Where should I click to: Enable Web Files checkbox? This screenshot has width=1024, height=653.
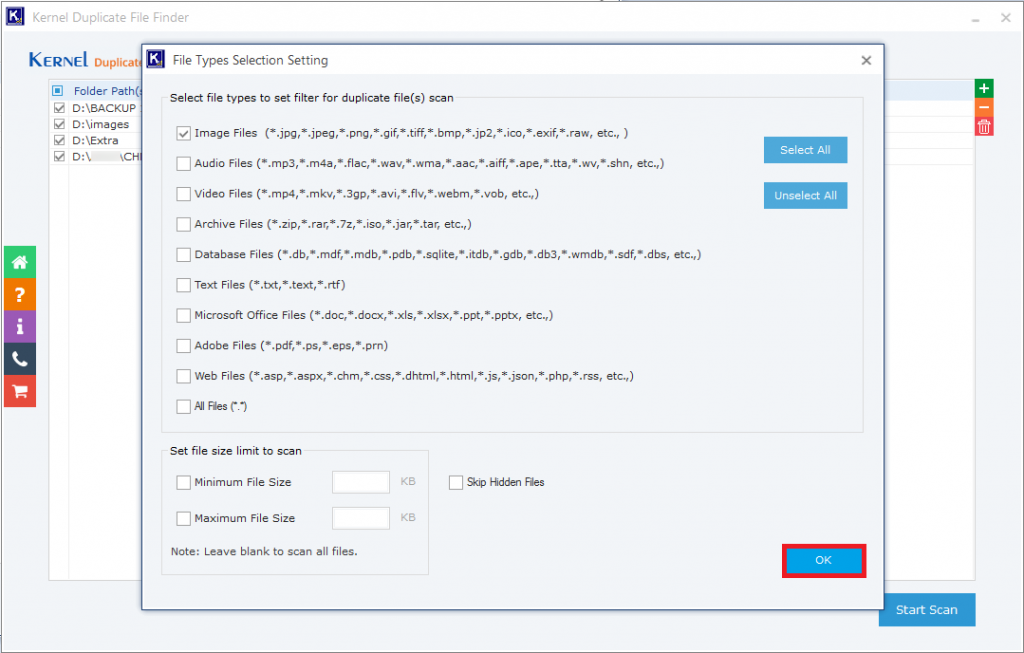point(184,376)
